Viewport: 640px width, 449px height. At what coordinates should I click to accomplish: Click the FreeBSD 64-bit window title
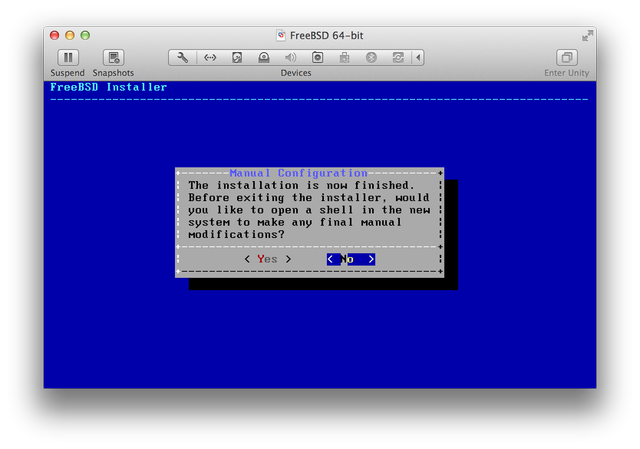point(327,36)
